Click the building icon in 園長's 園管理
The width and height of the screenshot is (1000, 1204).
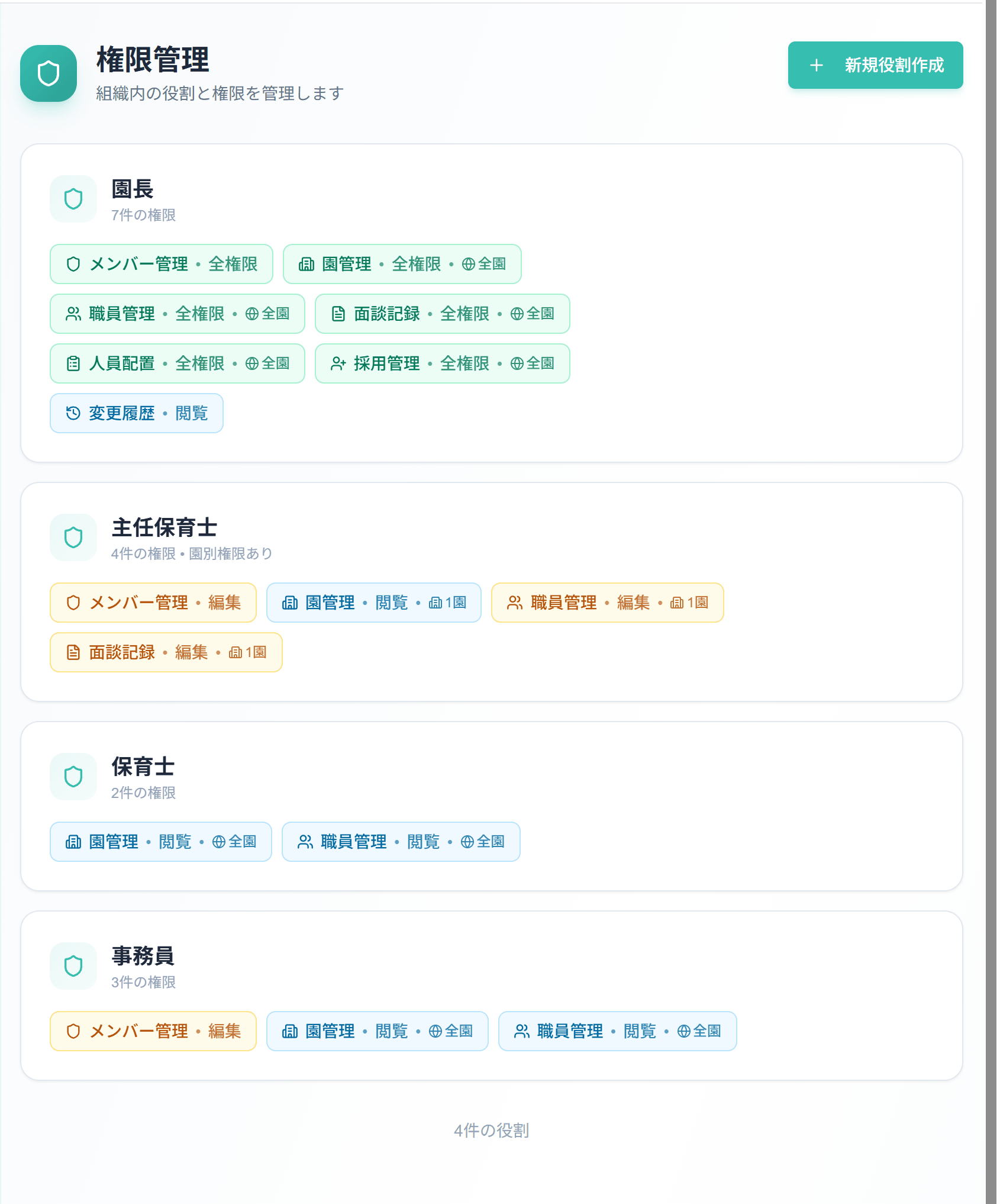307,264
